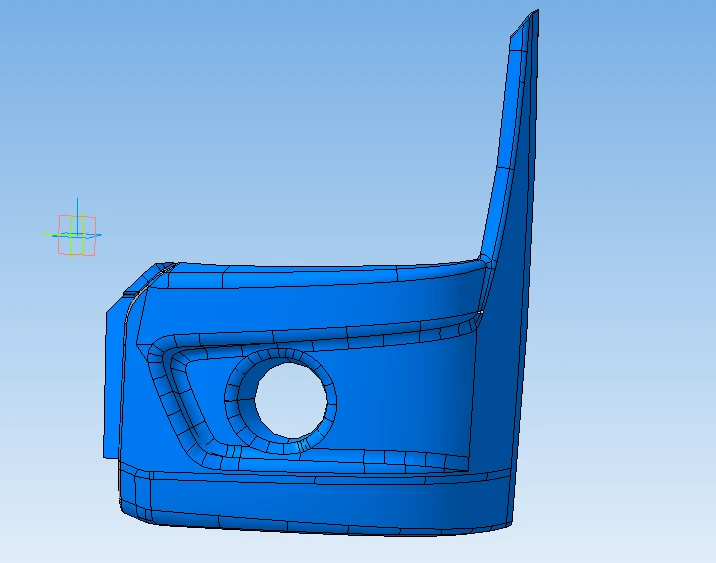The image size is (716, 563).
Task: Select the rectangular tab on the left side
Action: (111, 380)
